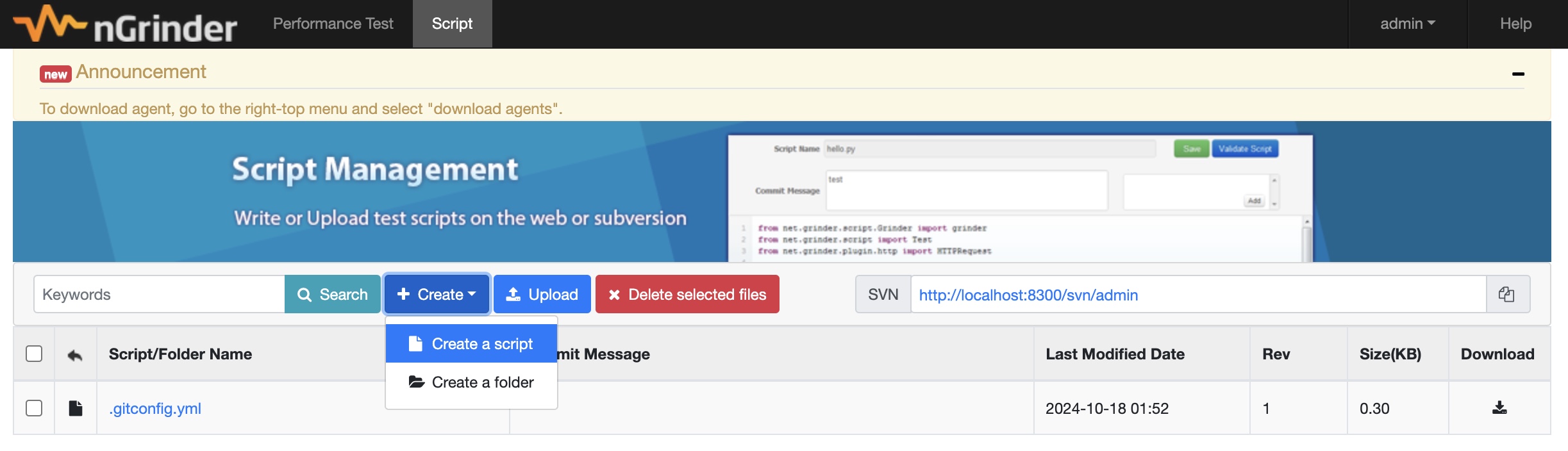Viewport: 1568px width, 451px height.
Task: Click the SVN URL field
Action: pos(1198,295)
